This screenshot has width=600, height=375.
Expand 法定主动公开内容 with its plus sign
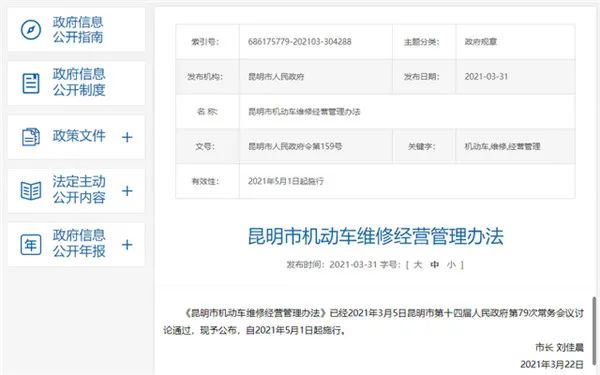[x=127, y=191]
